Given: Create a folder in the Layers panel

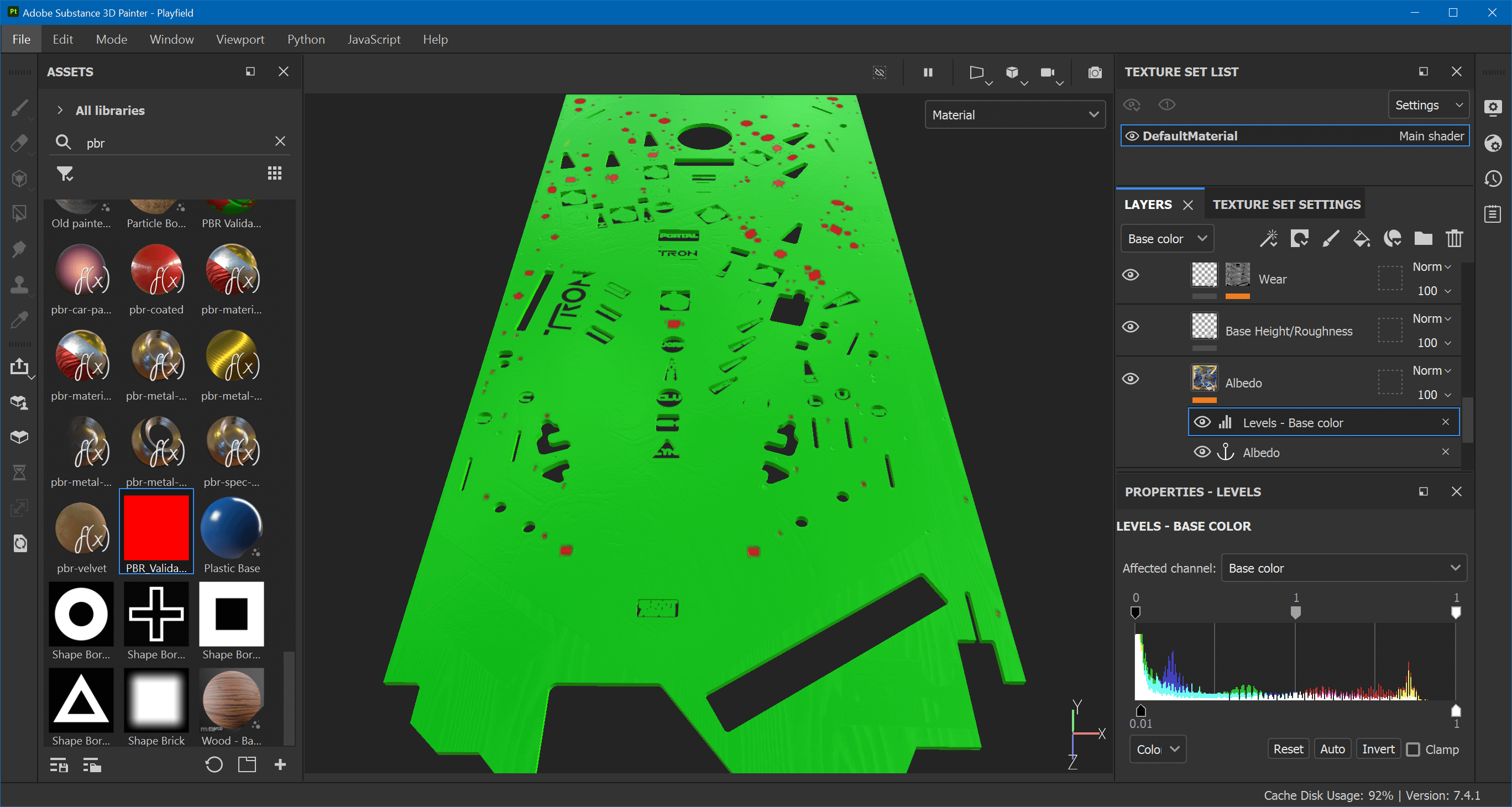Looking at the screenshot, I should pyautogui.click(x=1424, y=238).
